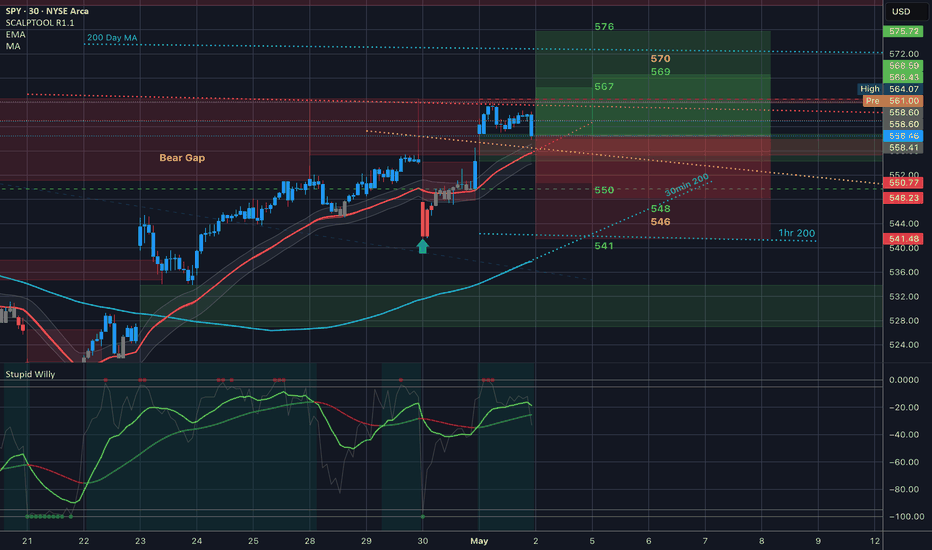Click the green 548 level label

click(660, 209)
